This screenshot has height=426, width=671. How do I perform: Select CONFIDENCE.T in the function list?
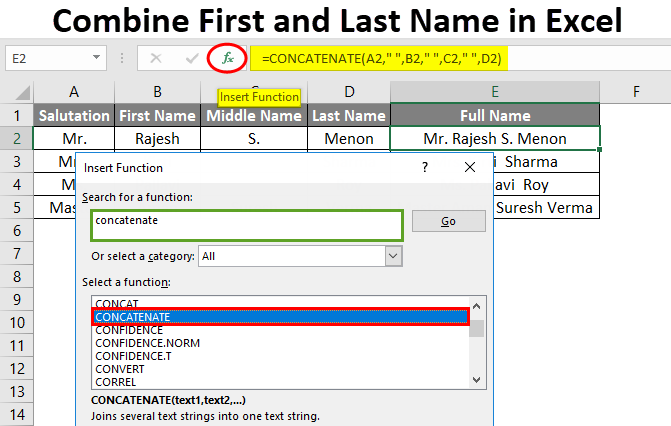click(280, 356)
